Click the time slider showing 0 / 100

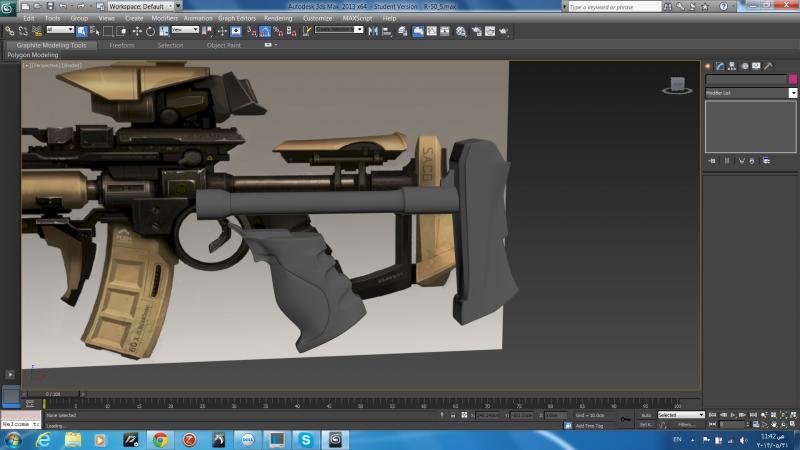(x=53, y=394)
